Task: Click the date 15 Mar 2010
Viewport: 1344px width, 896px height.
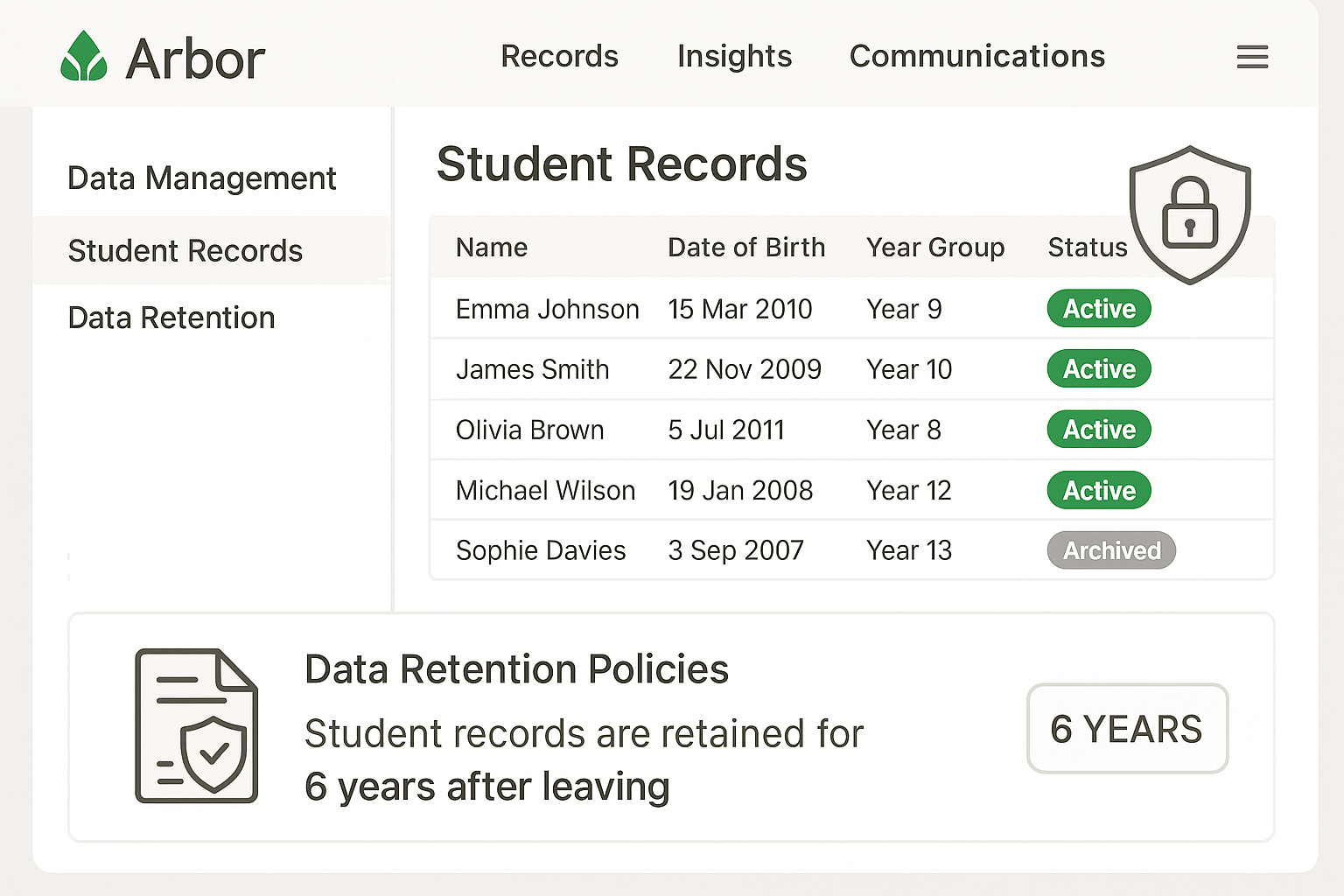Action: [740, 309]
